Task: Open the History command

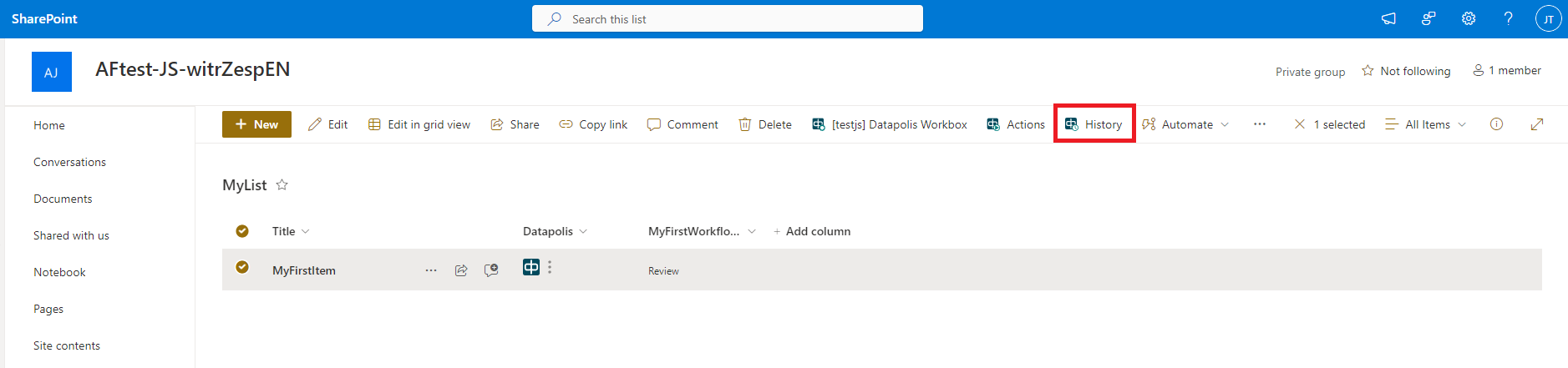Action: click(x=1094, y=124)
